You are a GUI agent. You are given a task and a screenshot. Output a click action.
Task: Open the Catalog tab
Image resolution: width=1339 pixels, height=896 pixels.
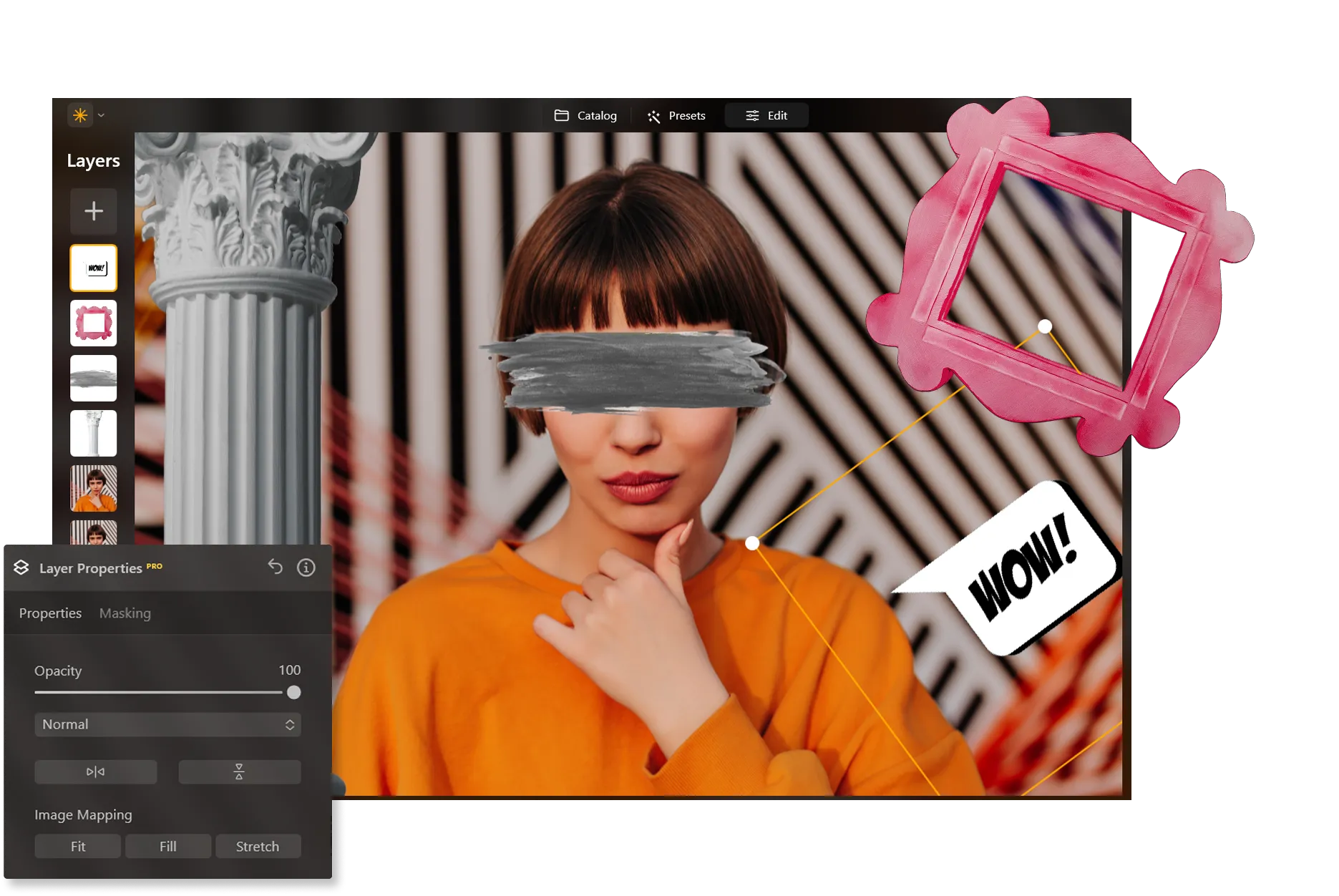(585, 115)
